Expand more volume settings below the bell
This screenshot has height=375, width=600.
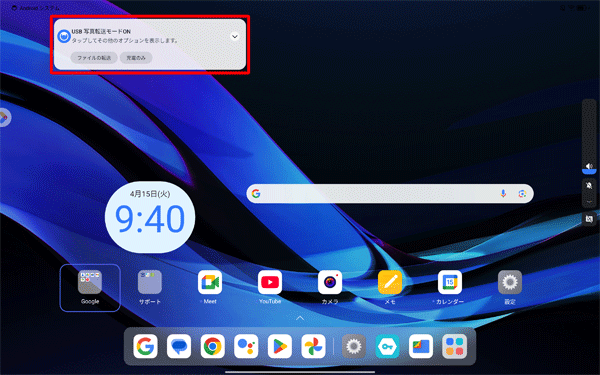[x=589, y=201]
